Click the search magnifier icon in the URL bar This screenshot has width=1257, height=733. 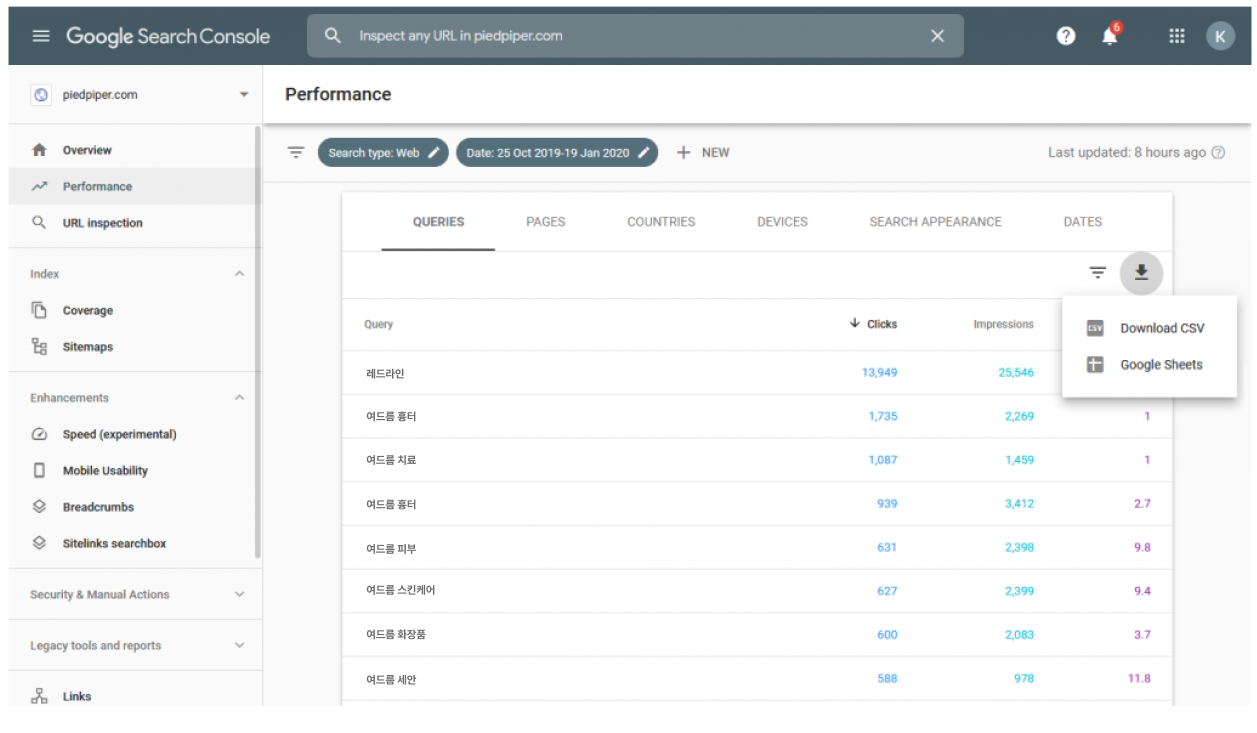pyautogui.click(x=333, y=36)
